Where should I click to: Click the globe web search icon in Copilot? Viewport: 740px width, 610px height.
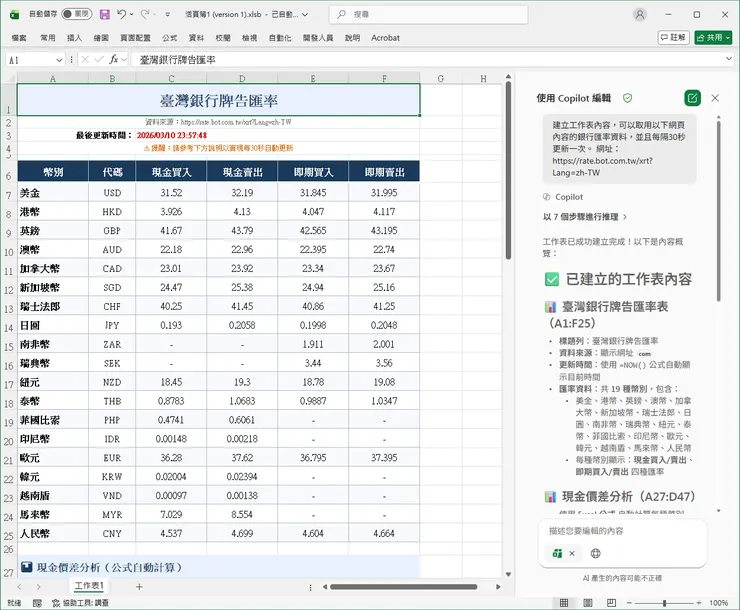coord(596,554)
